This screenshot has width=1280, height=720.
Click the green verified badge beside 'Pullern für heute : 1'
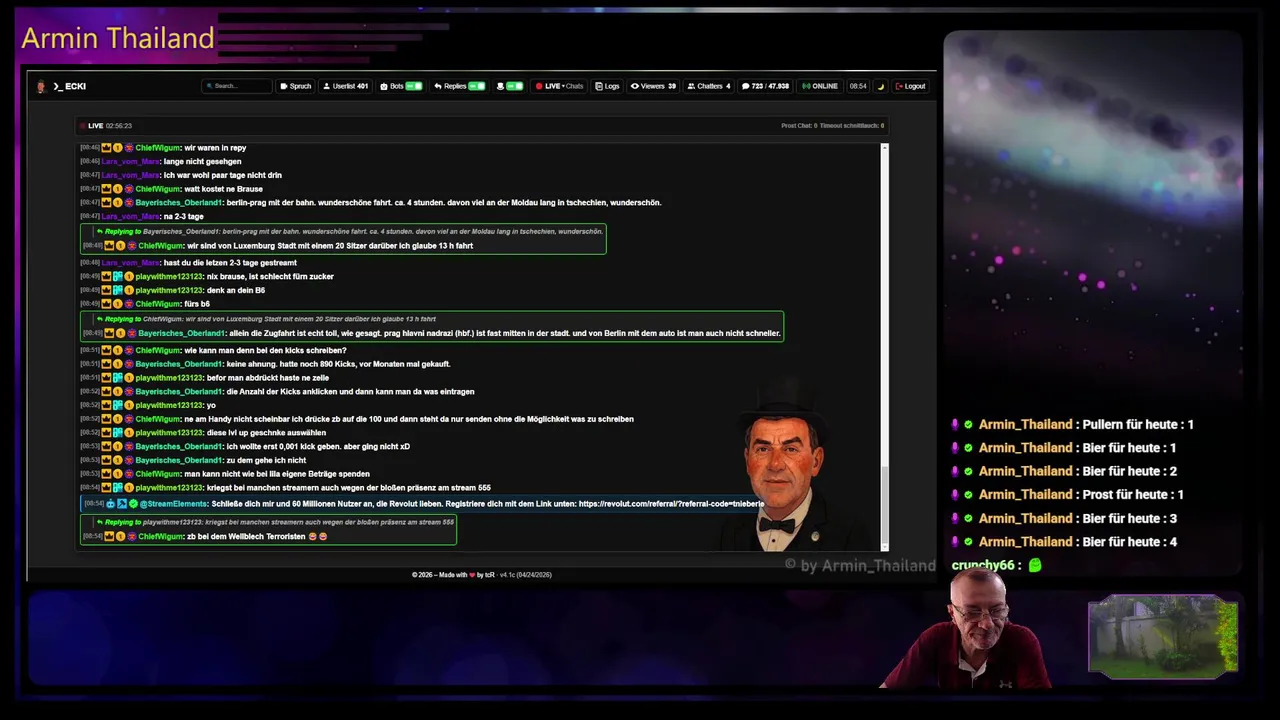tap(968, 425)
